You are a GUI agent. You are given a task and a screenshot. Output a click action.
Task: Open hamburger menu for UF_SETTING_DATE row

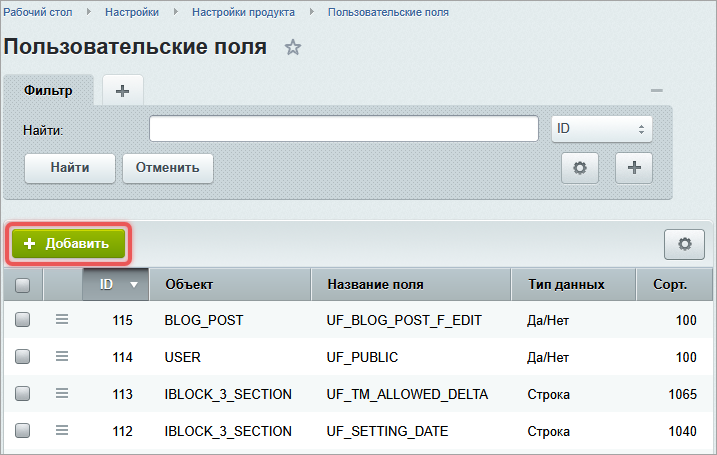tap(62, 430)
